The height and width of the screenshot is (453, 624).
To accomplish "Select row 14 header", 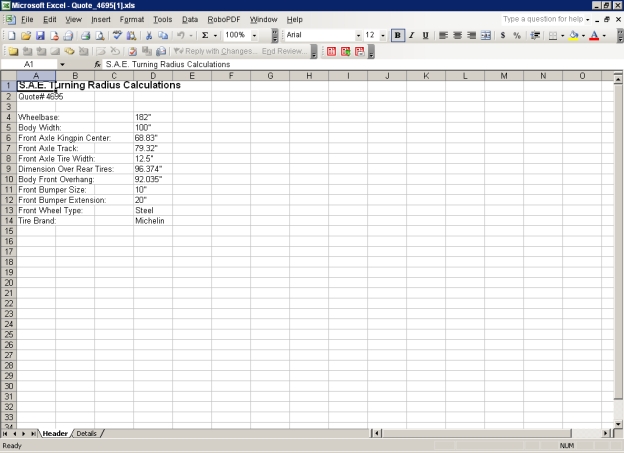I will [8, 221].
